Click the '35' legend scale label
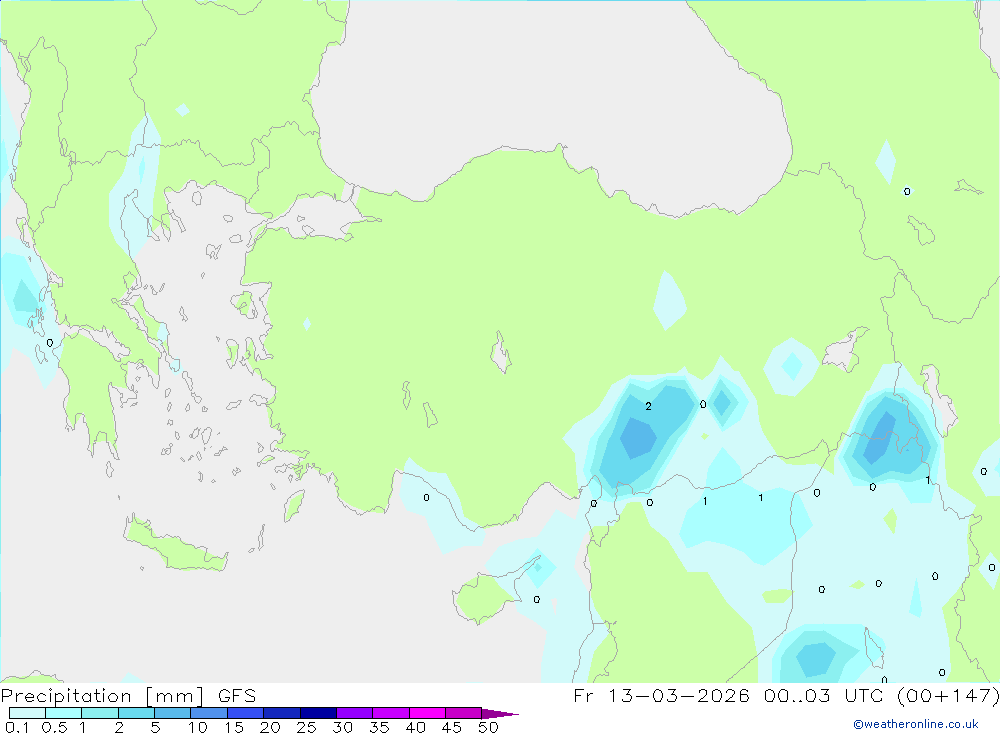The width and height of the screenshot is (1000, 733). point(379,727)
